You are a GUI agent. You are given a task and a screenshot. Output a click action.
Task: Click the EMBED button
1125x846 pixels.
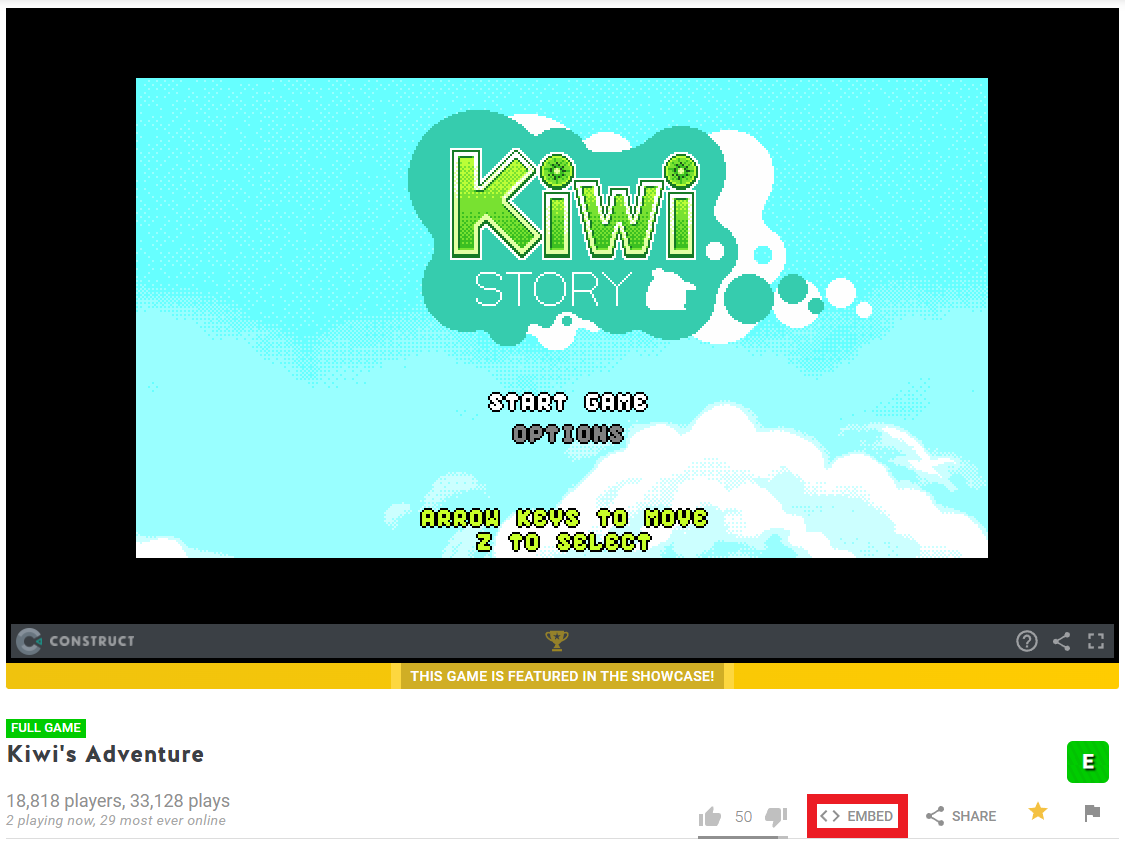coord(857,816)
